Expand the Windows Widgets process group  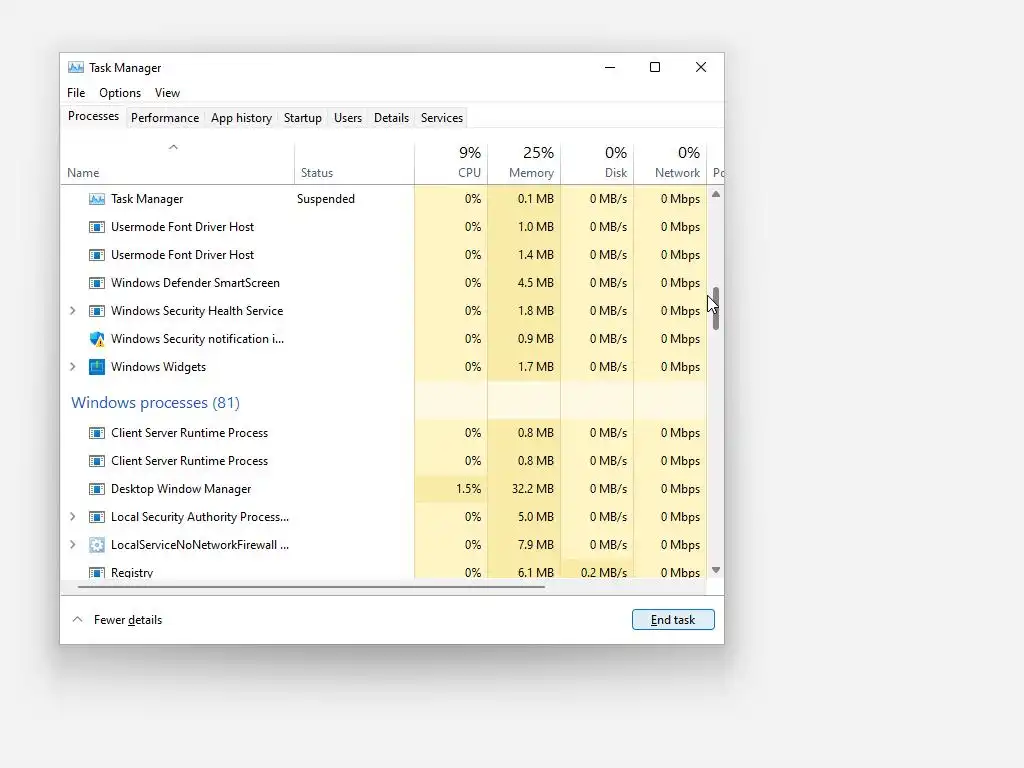point(72,367)
